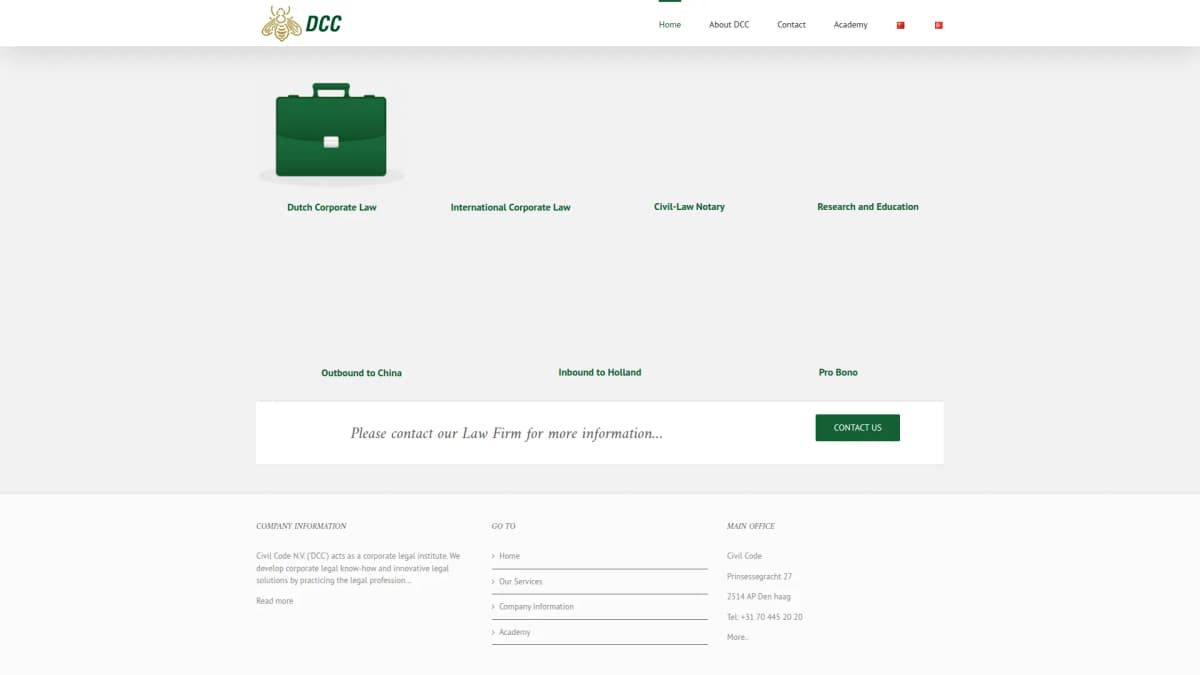Select Research and Education

point(867,207)
